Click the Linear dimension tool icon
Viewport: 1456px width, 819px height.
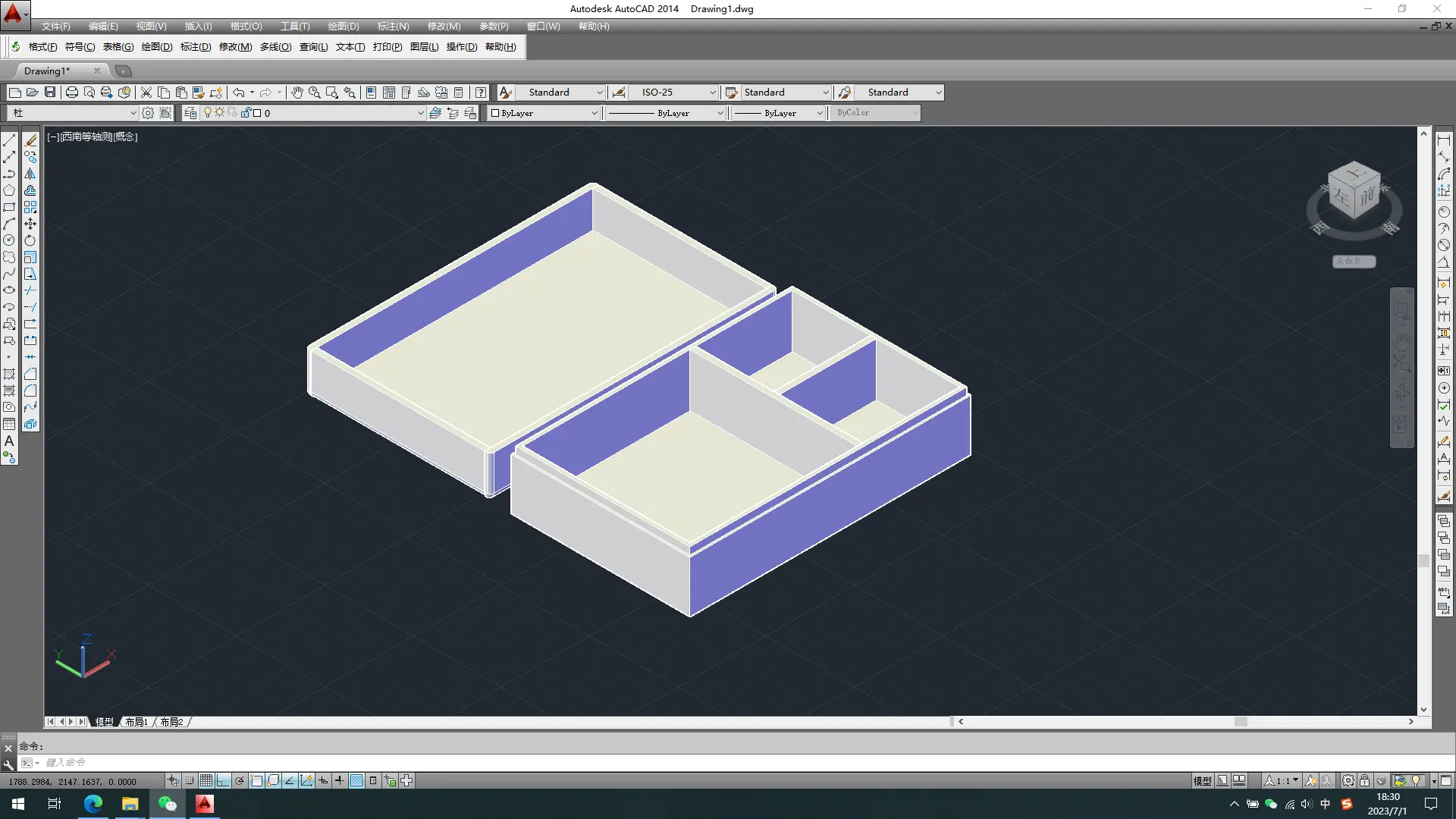click(1444, 140)
